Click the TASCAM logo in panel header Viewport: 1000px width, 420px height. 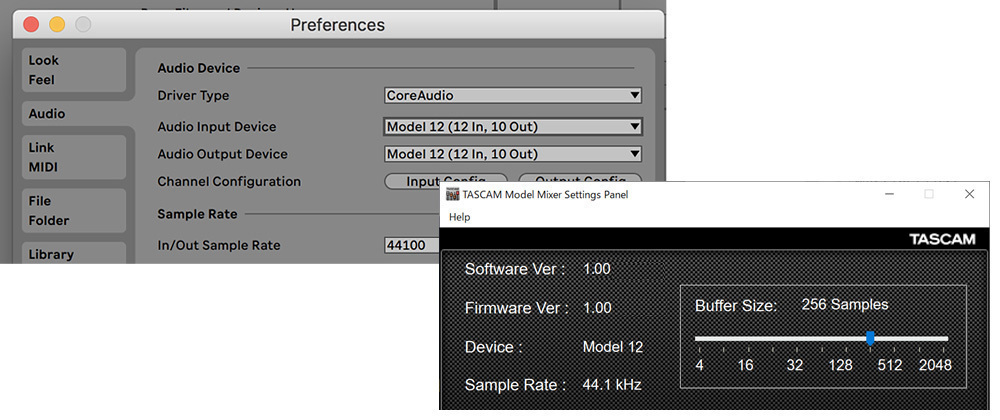(942, 240)
